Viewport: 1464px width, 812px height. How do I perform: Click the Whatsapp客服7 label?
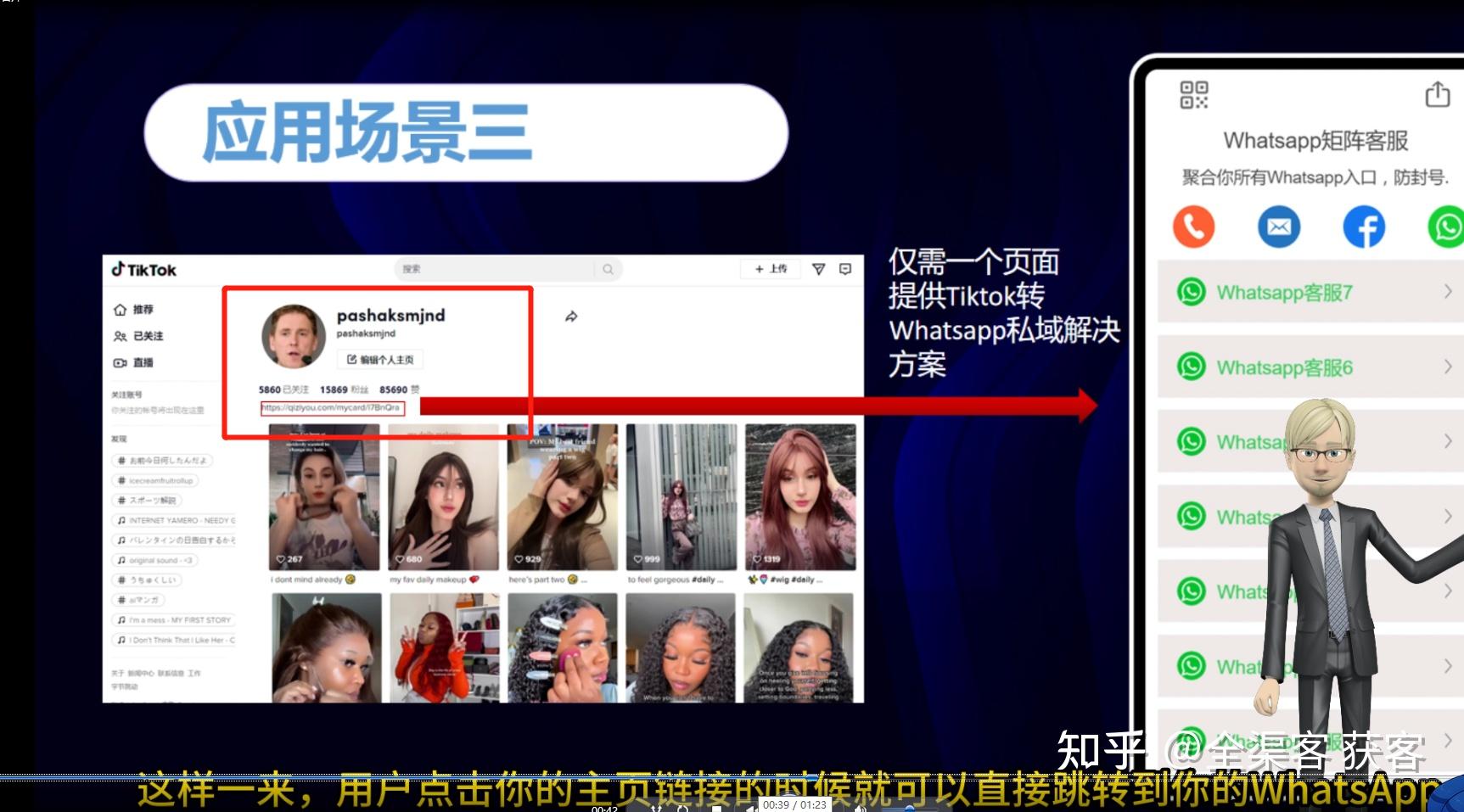click(x=1284, y=293)
